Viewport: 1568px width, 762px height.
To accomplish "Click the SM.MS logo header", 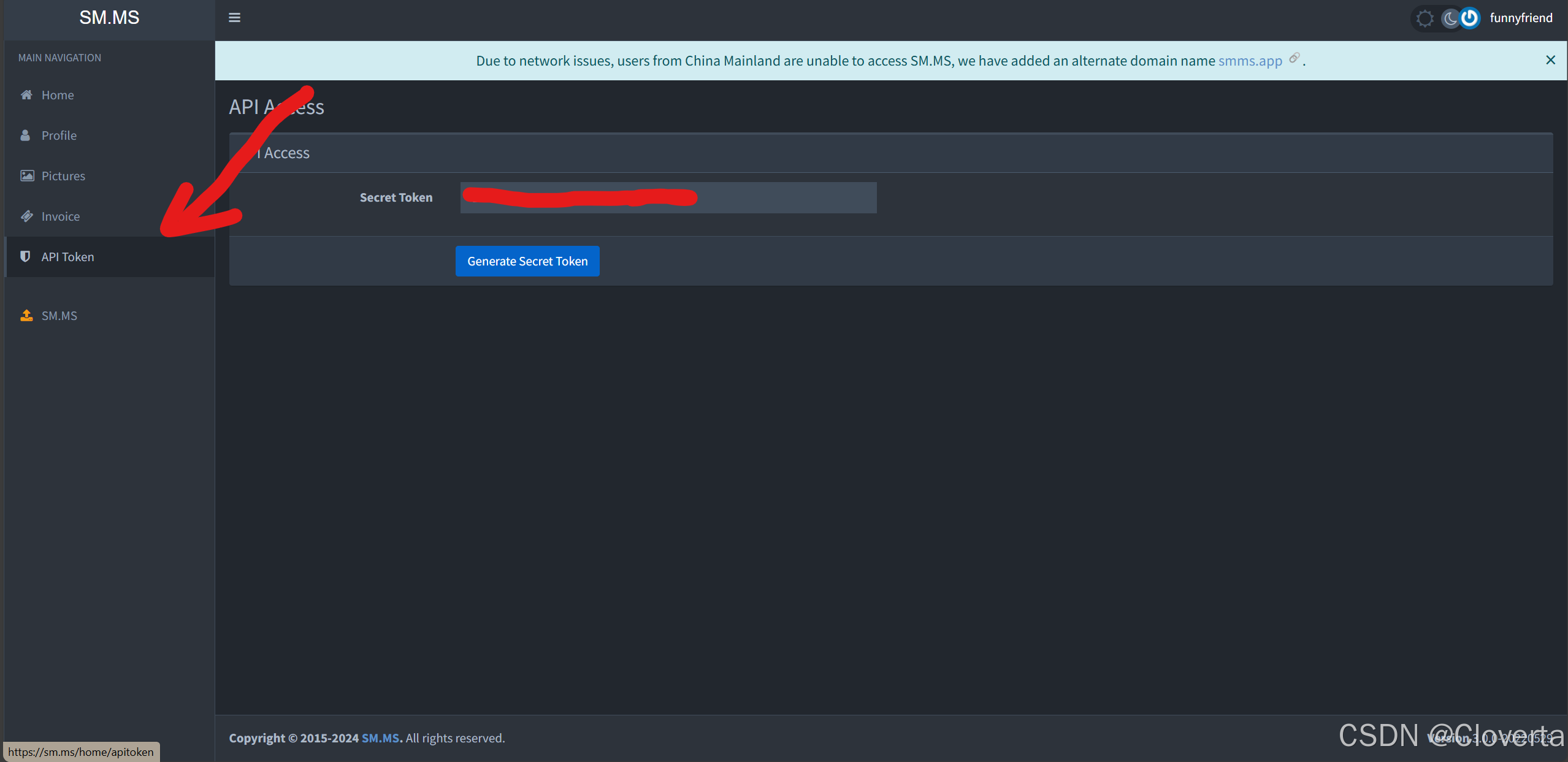I will pos(109,18).
